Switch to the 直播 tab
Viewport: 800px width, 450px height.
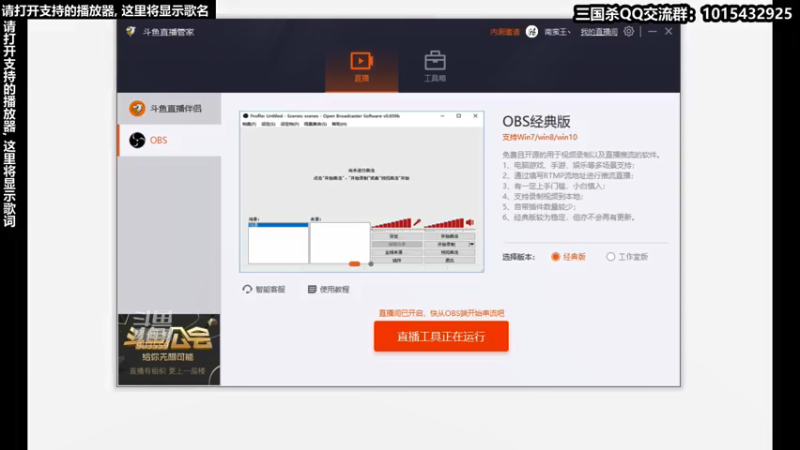361,67
